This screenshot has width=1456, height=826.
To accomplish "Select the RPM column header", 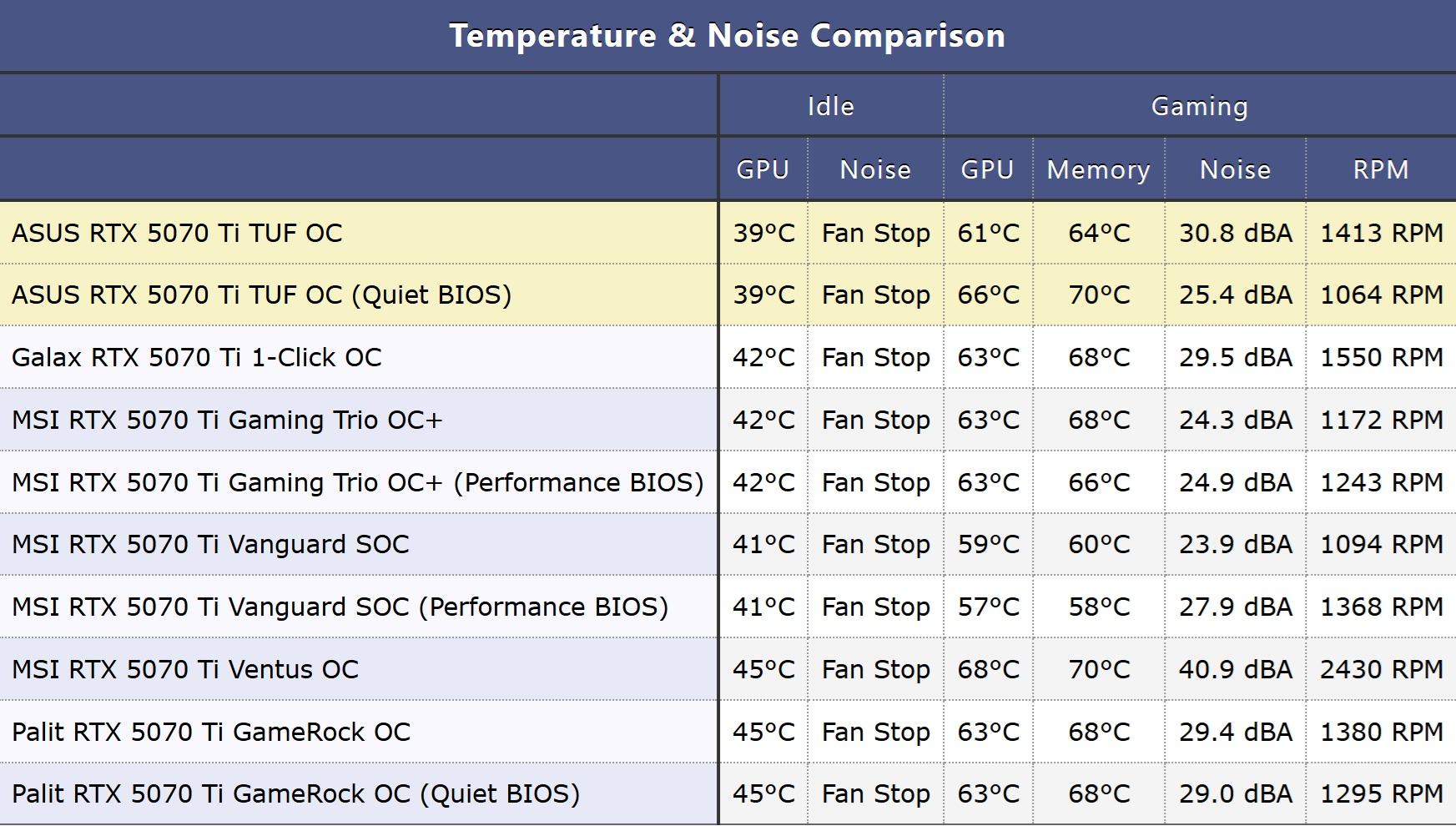I will click(x=1380, y=170).
